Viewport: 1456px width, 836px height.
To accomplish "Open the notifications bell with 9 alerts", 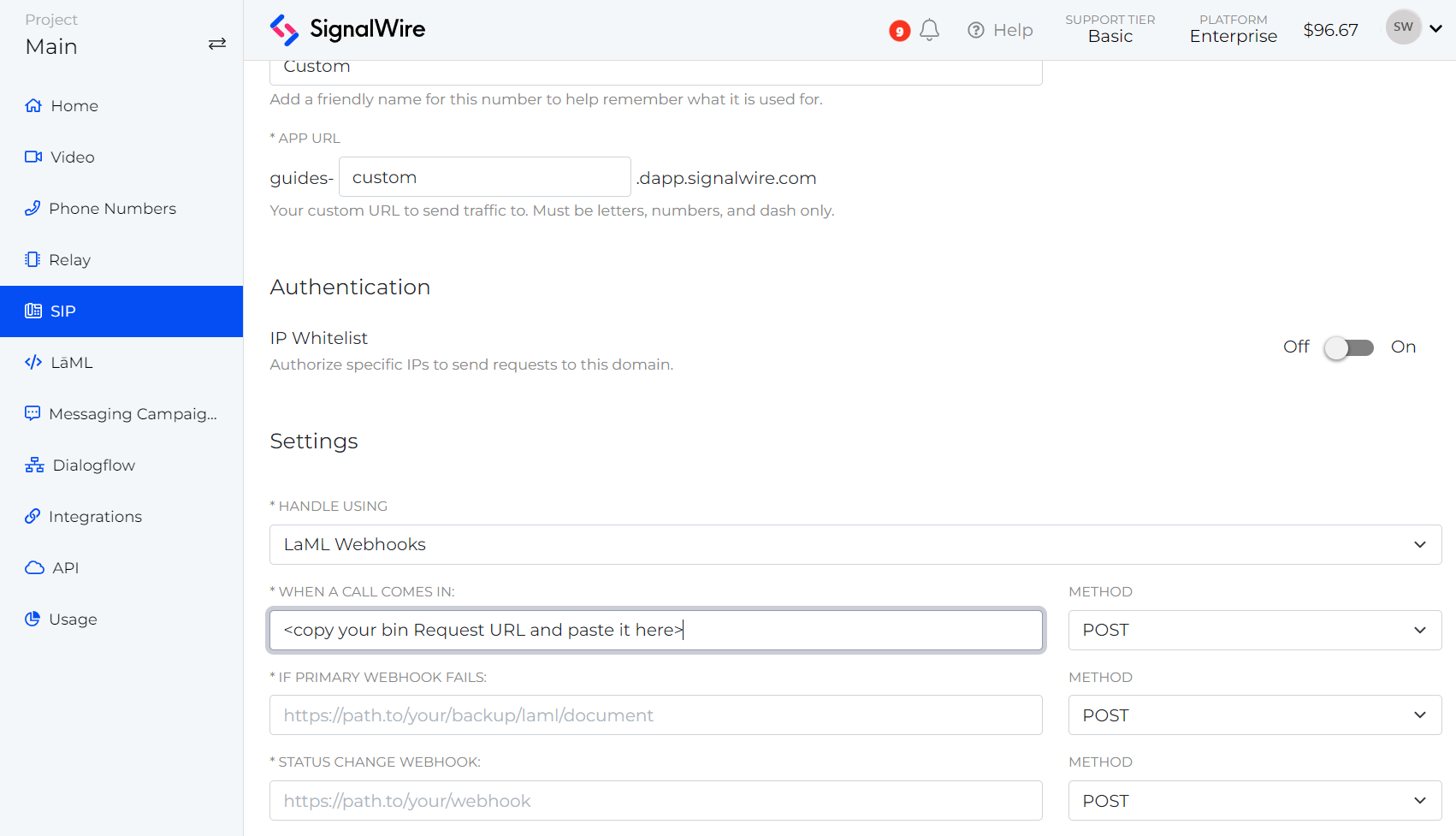I will (x=929, y=29).
